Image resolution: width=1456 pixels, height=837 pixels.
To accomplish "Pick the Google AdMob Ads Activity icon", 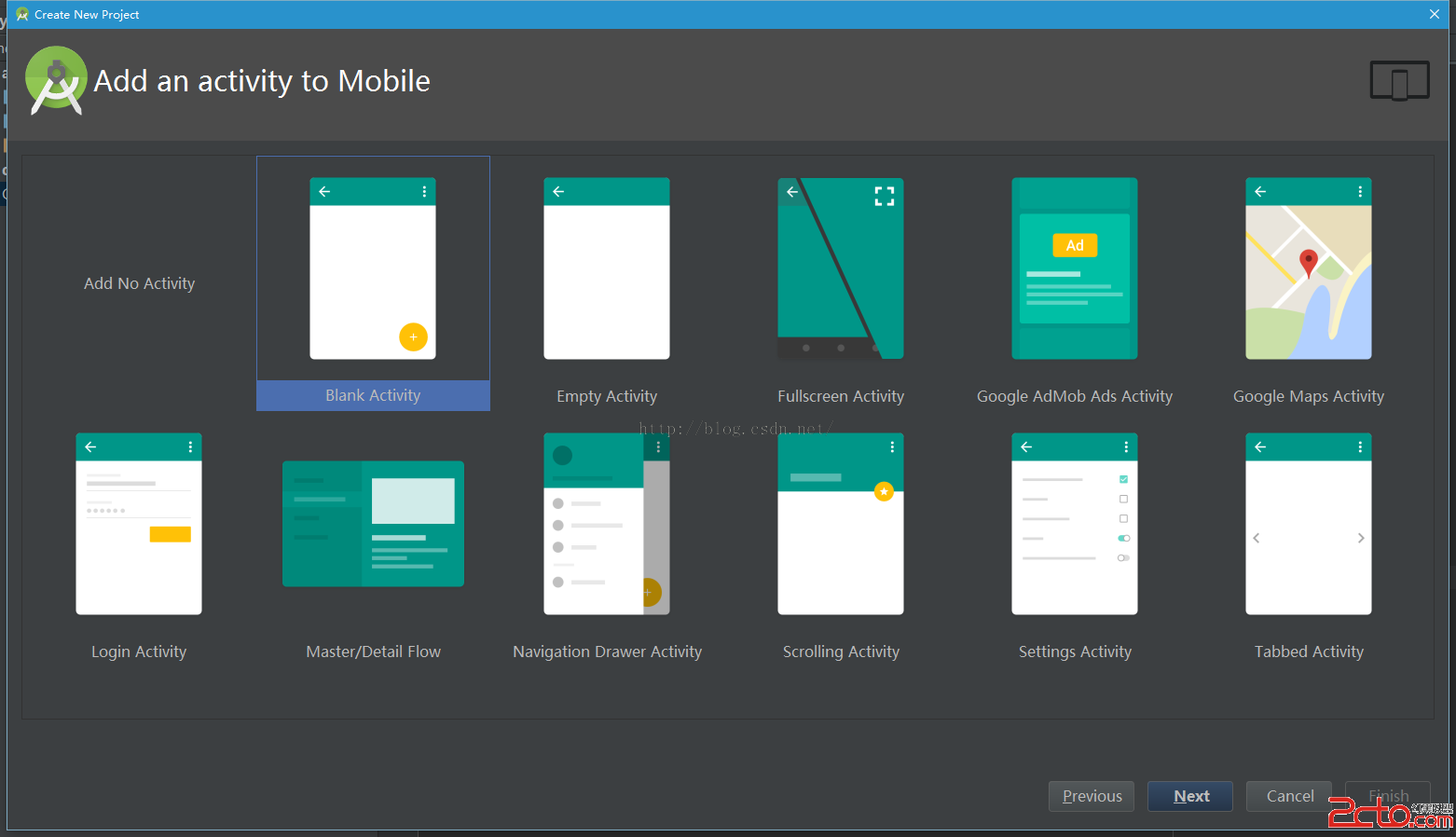I will click(1074, 268).
